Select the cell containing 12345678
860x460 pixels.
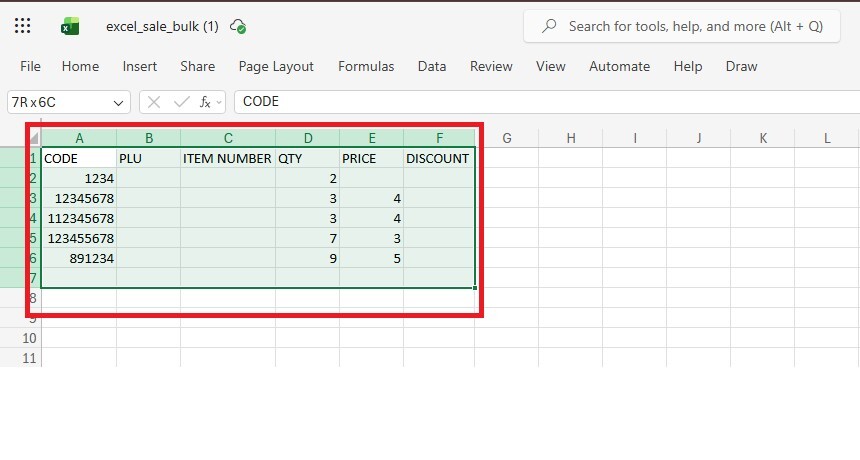click(x=79, y=198)
